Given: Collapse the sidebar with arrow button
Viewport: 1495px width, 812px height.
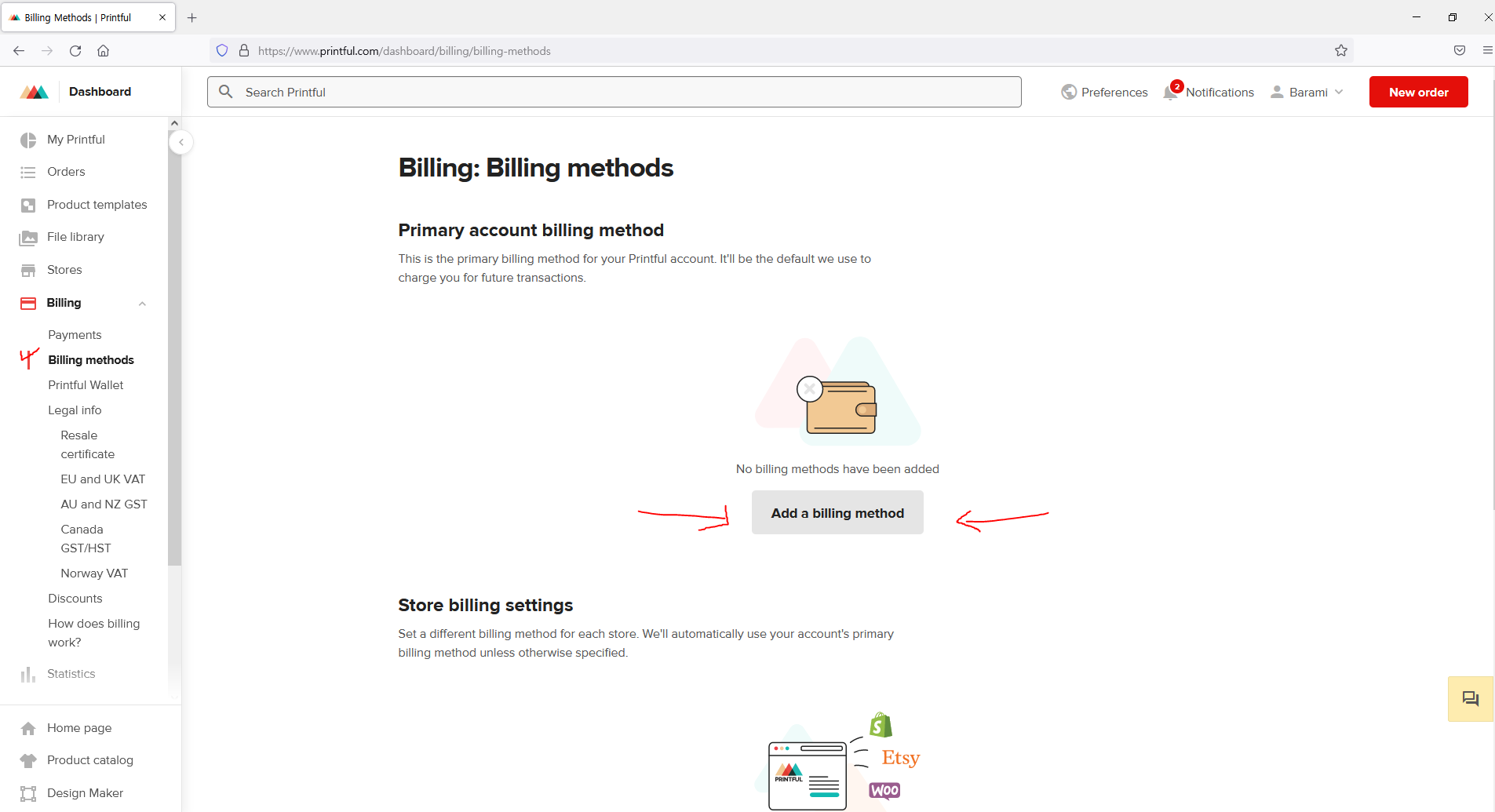Looking at the screenshot, I should 181,142.
